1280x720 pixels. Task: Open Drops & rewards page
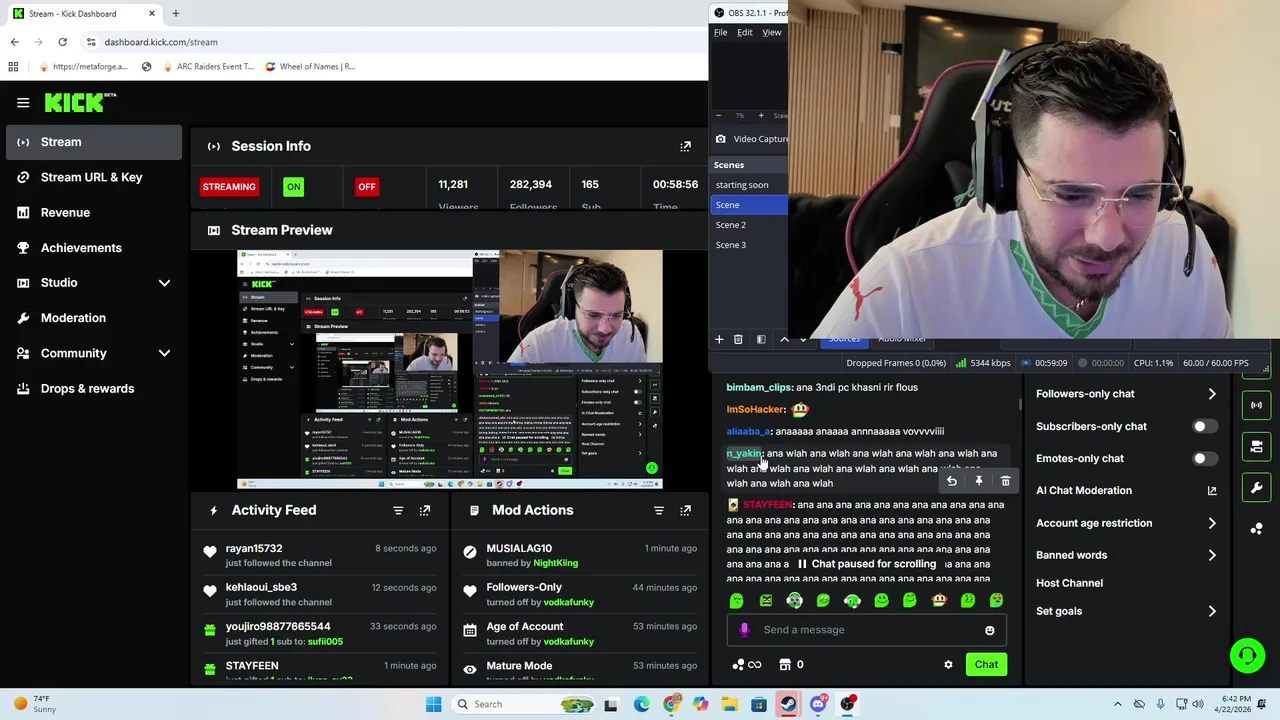click(94, 388)
